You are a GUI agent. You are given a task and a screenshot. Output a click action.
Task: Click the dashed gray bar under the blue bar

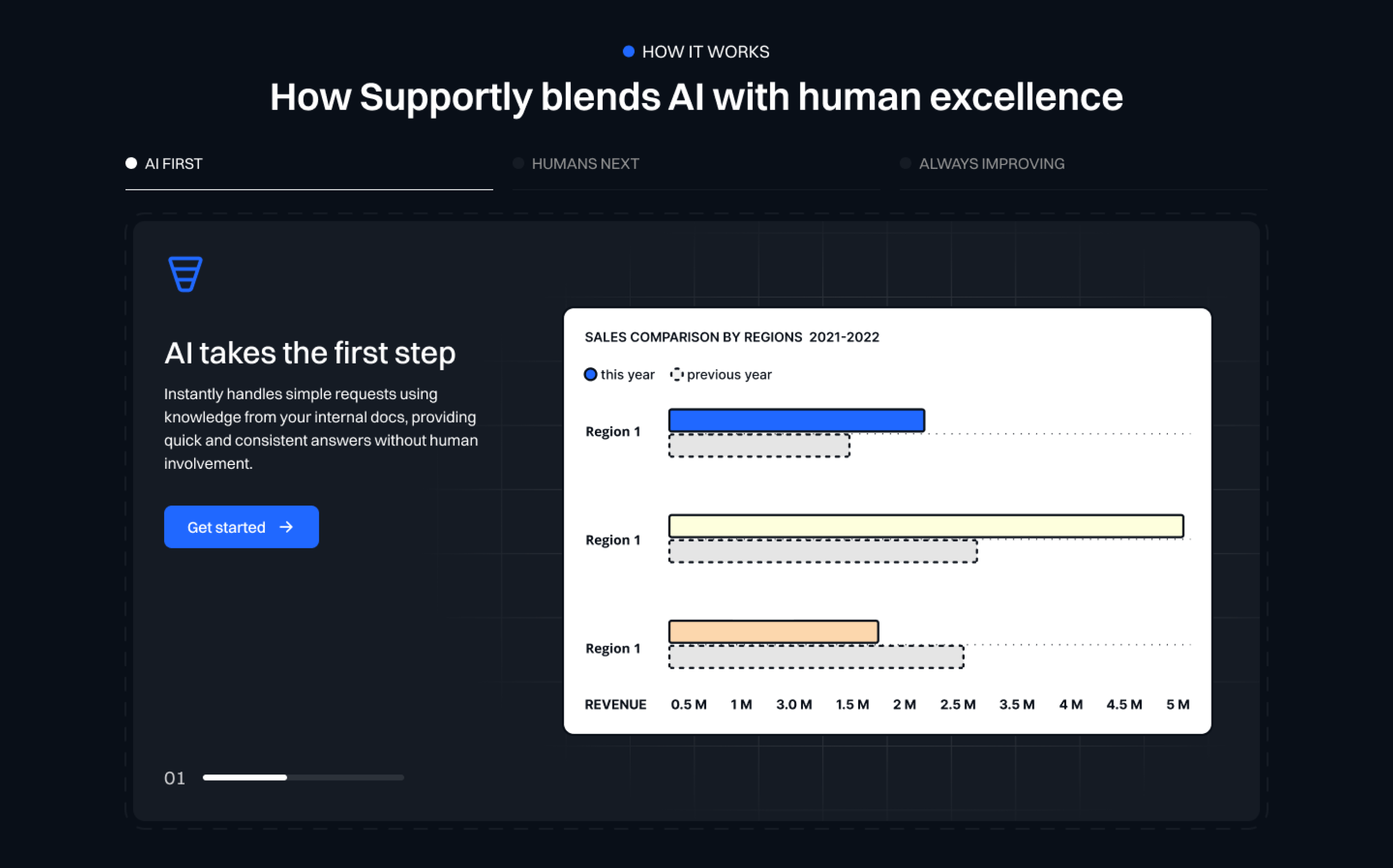pyautogui.click(x=759, y=446)
